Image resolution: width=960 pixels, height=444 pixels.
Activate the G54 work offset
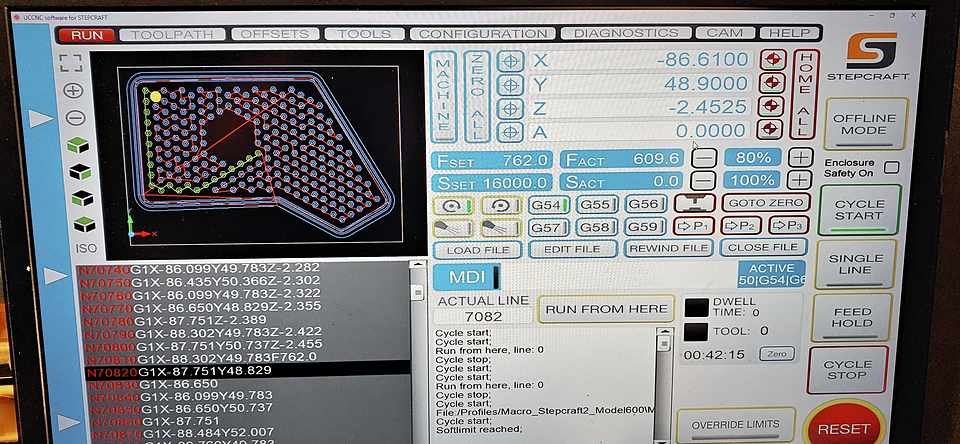point(549,205)
